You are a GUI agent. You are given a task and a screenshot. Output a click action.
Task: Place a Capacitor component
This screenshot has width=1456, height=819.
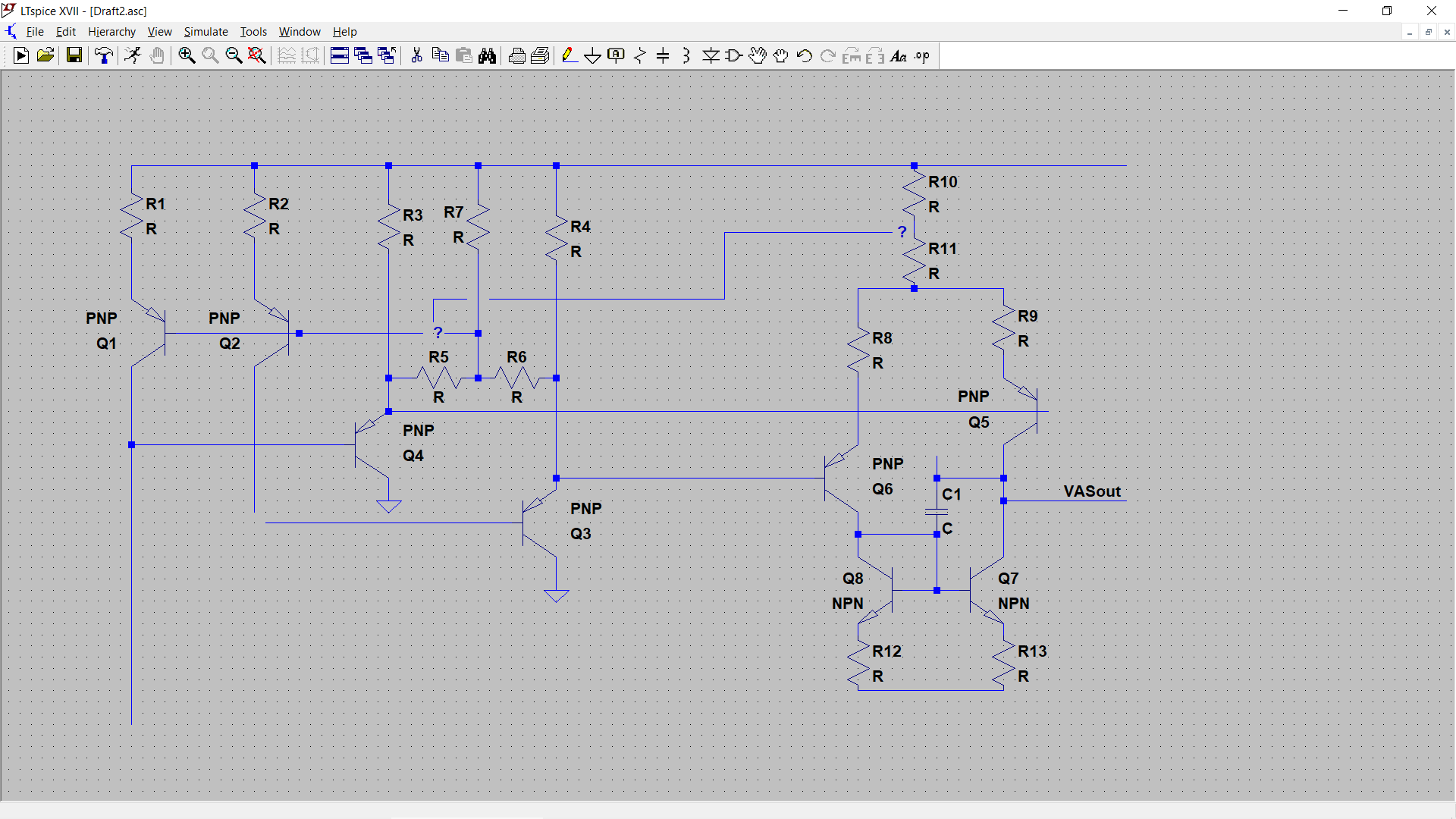tap(664, 55)
